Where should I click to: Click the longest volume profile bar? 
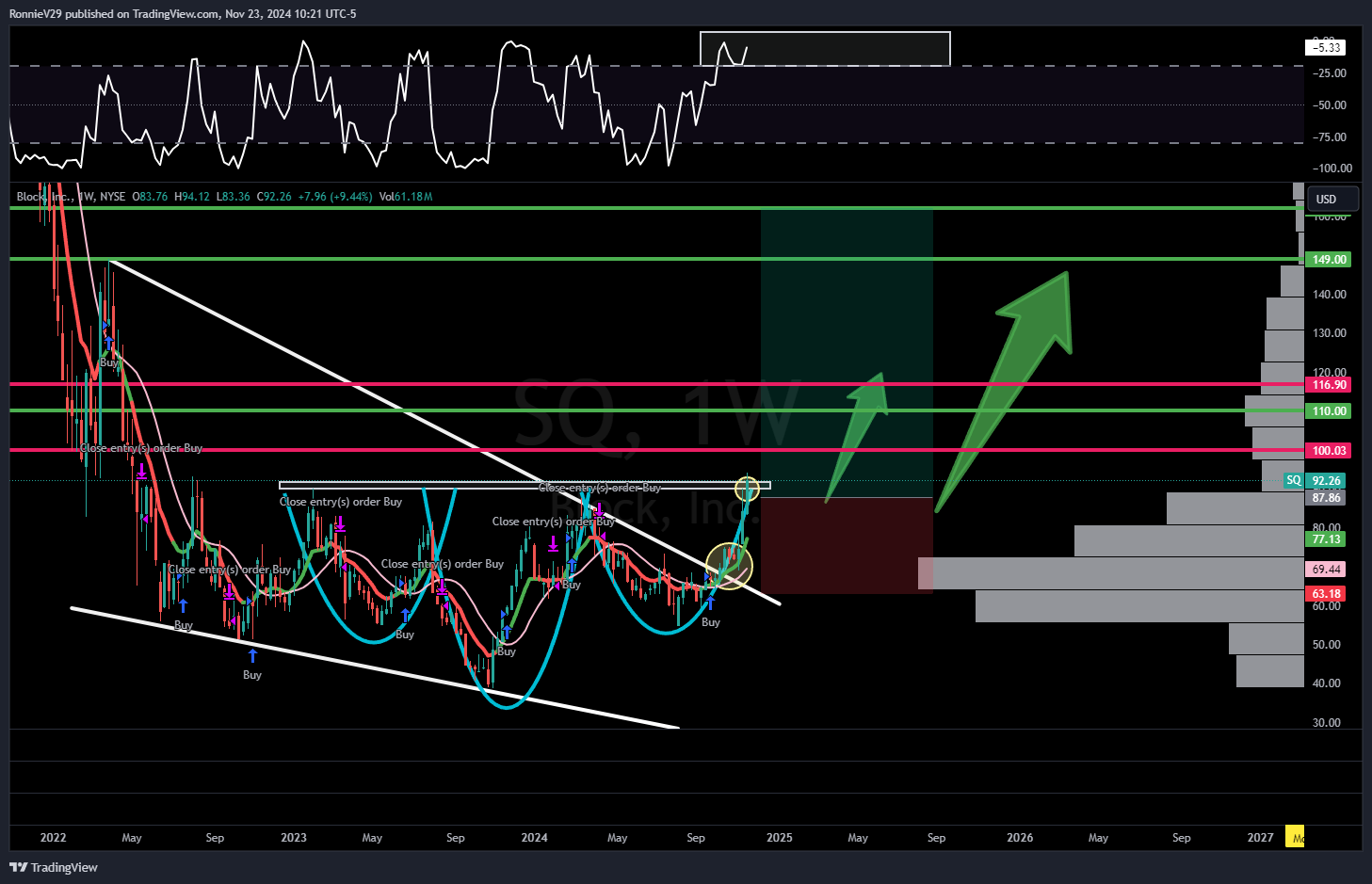pyautogui.click(x=1111, y=573)
